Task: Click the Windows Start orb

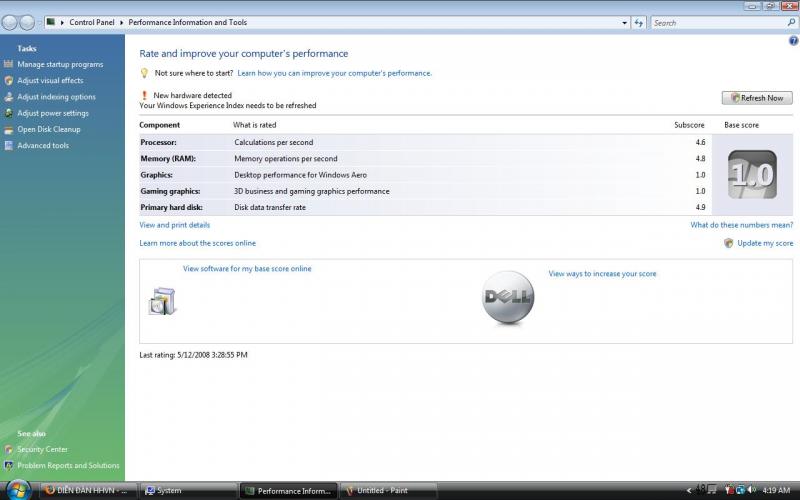Action: [x=18, y=489]
